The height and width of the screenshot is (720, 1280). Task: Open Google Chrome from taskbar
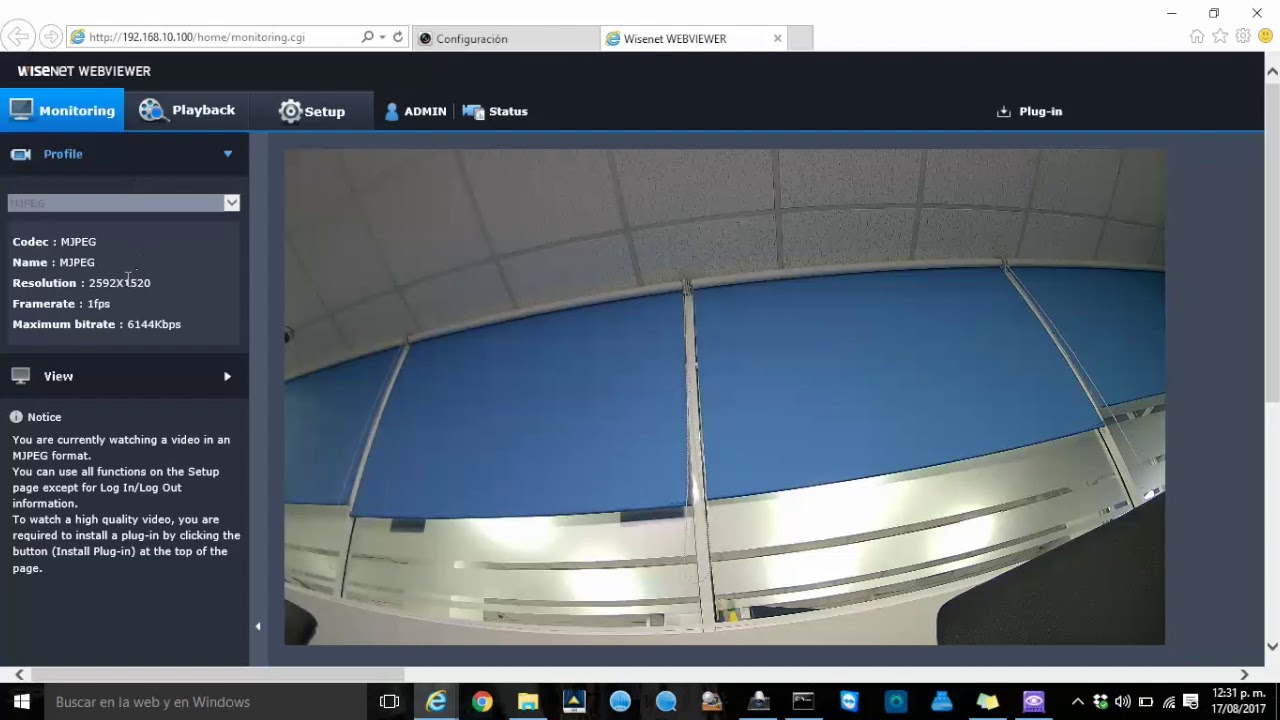pyautogui.click(x=482, y=702)
